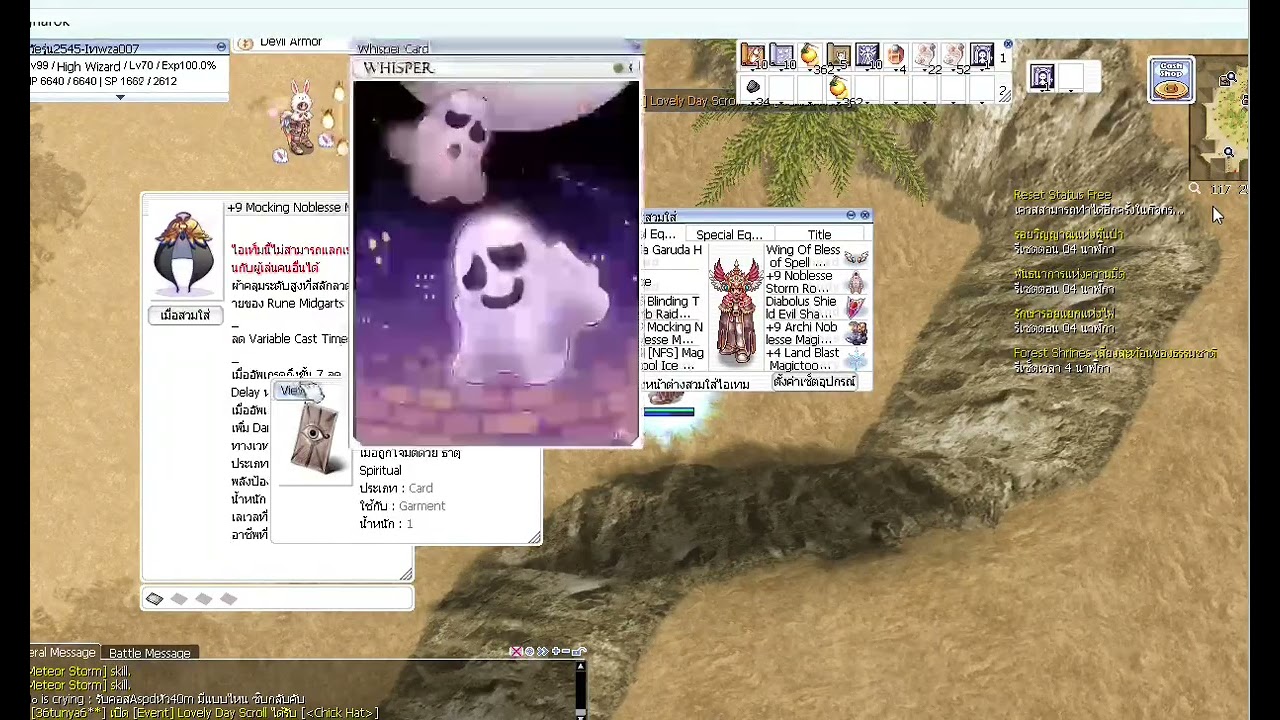Close the hotkey bar with blue X
Image resolution: width=1280 pixels, height=720 pixels.
(x=1008, y=44)
